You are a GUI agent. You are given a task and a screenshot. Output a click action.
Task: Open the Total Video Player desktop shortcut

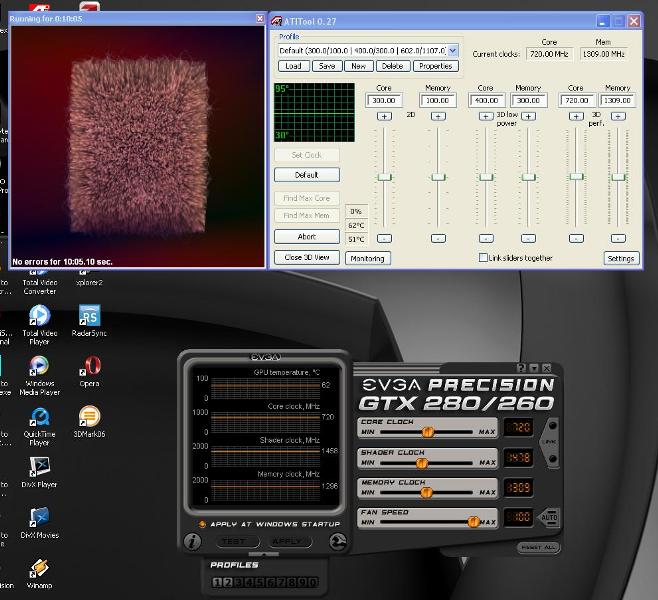pos(39,324)
